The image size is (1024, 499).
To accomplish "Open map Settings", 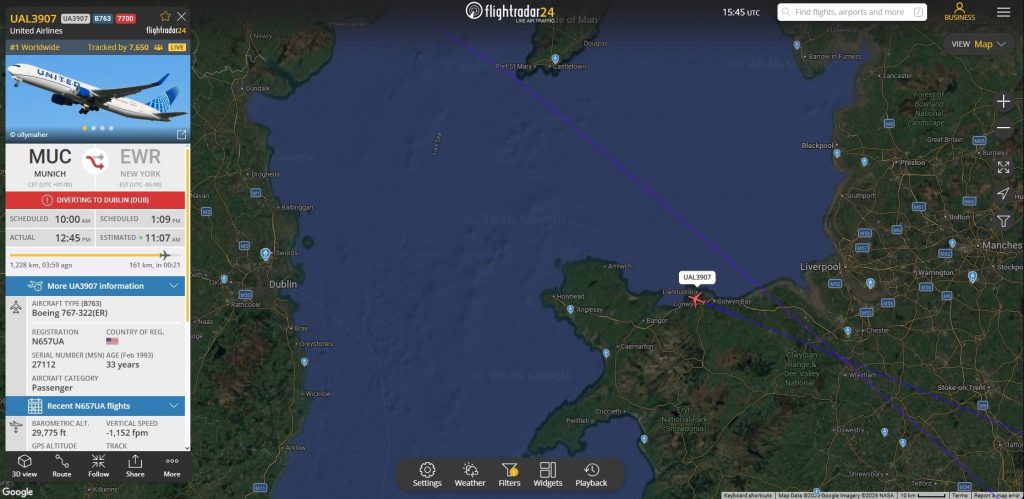I will (x=427, y=474).
